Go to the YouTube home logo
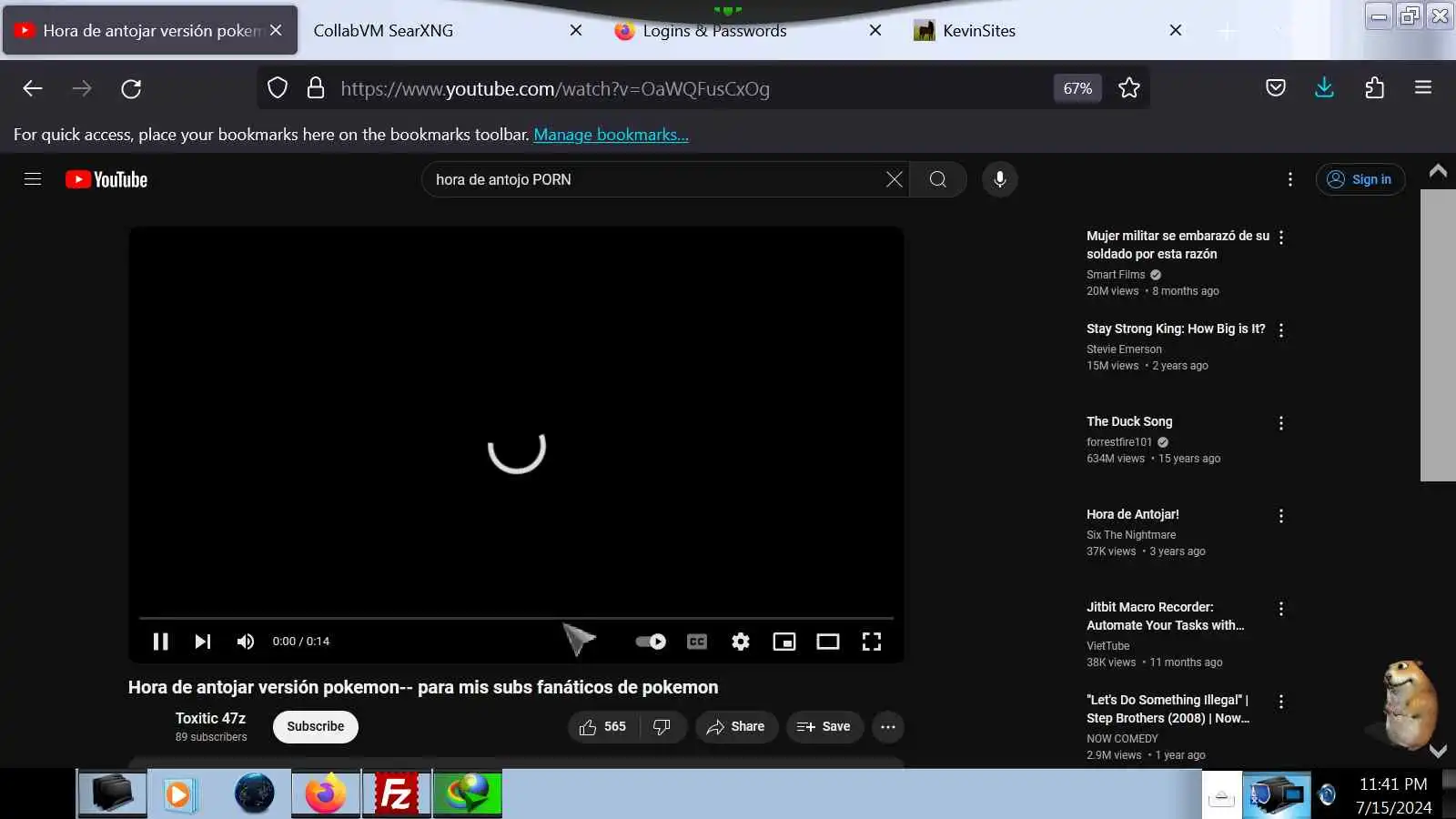 pyautogui.click(x=106, y=179)
